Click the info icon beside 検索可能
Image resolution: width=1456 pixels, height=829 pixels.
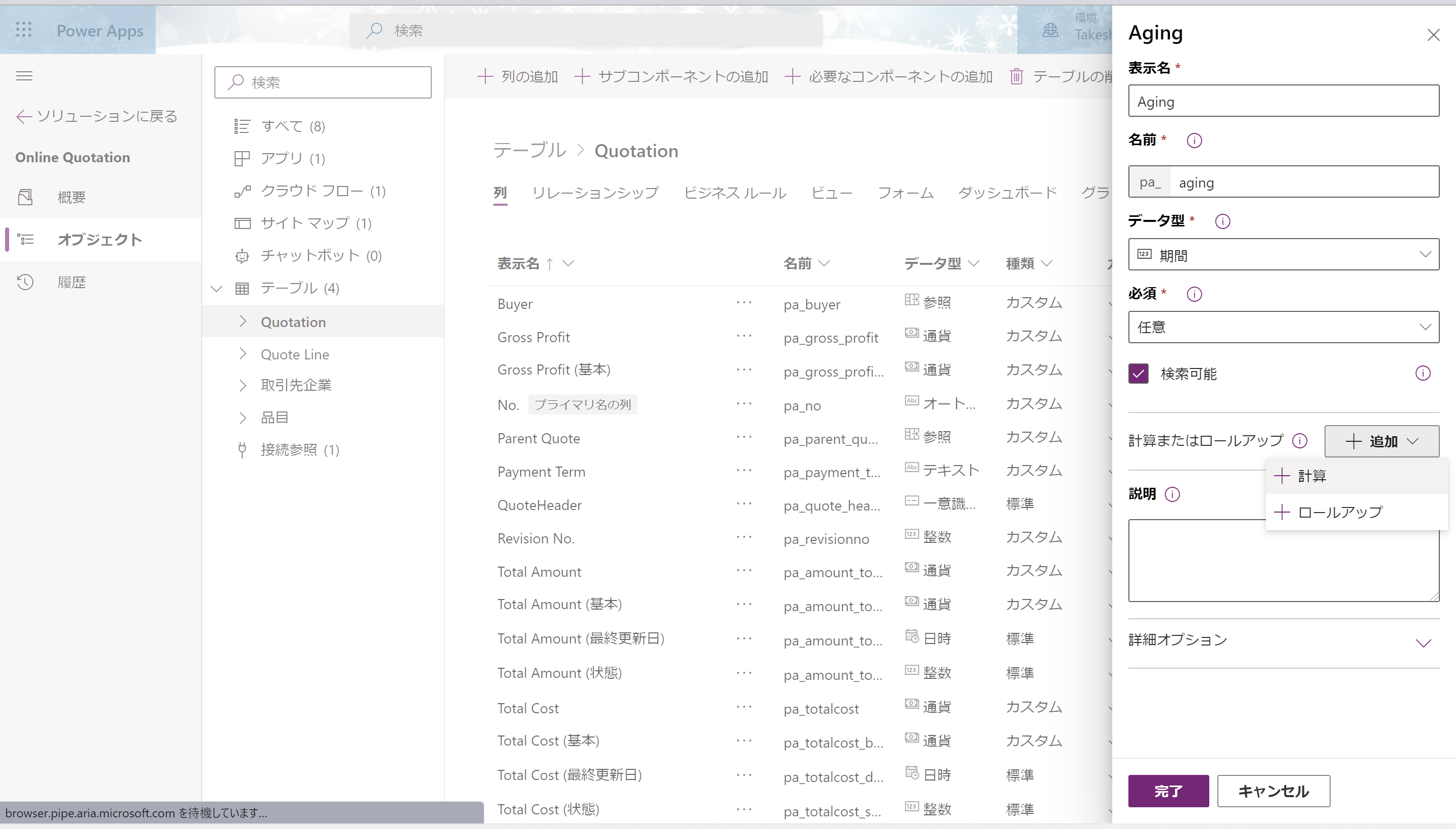[1423, 373]
